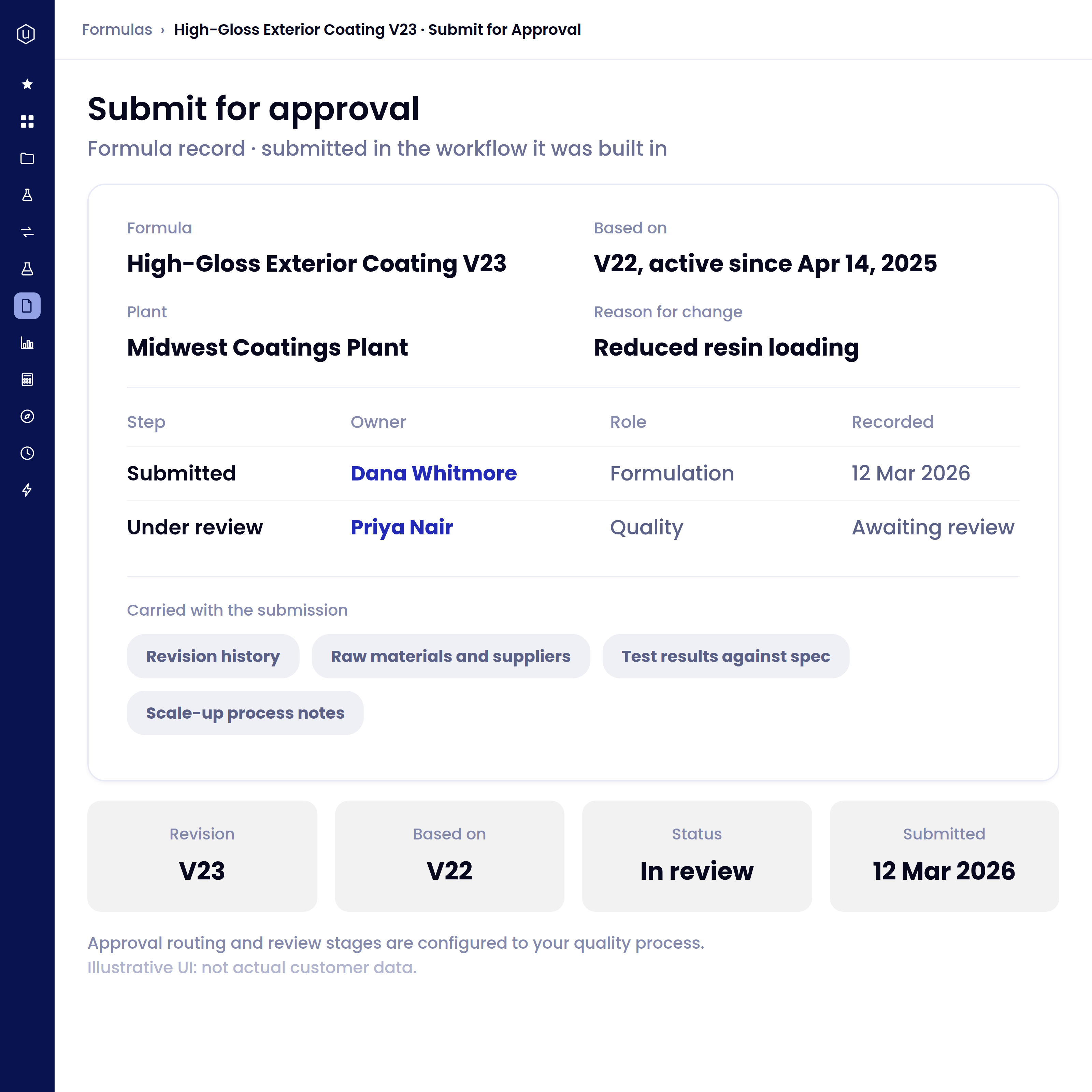The width and height of the screenshot is (1092, 1092).
Task: Select the highlighted document icon in sidebar
Action: [27, 306]
